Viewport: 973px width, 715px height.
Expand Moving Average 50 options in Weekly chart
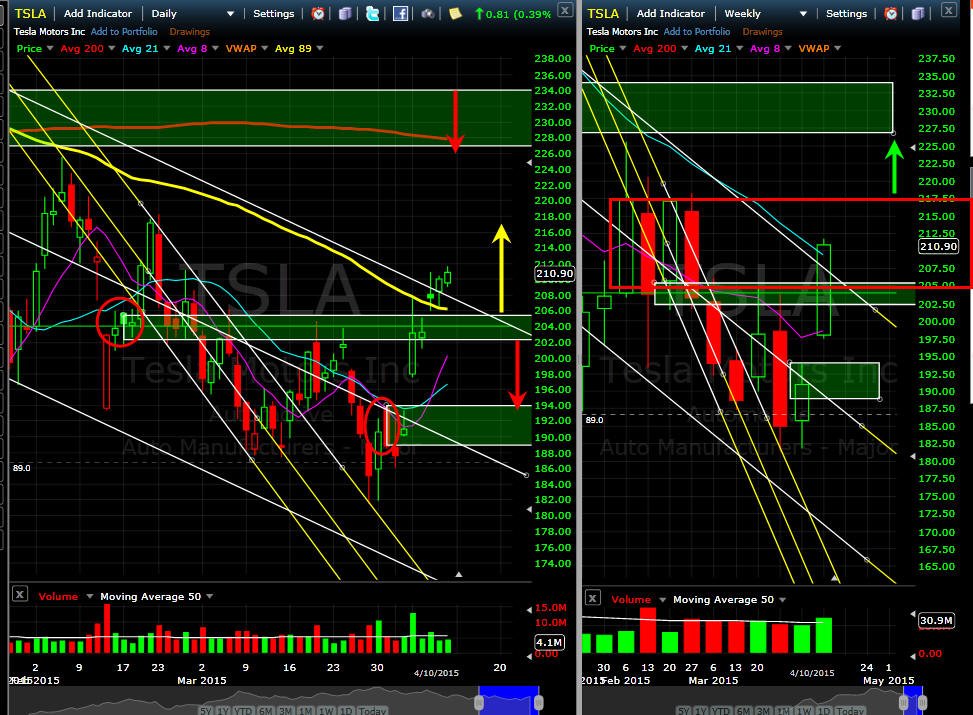click(782, 600)
